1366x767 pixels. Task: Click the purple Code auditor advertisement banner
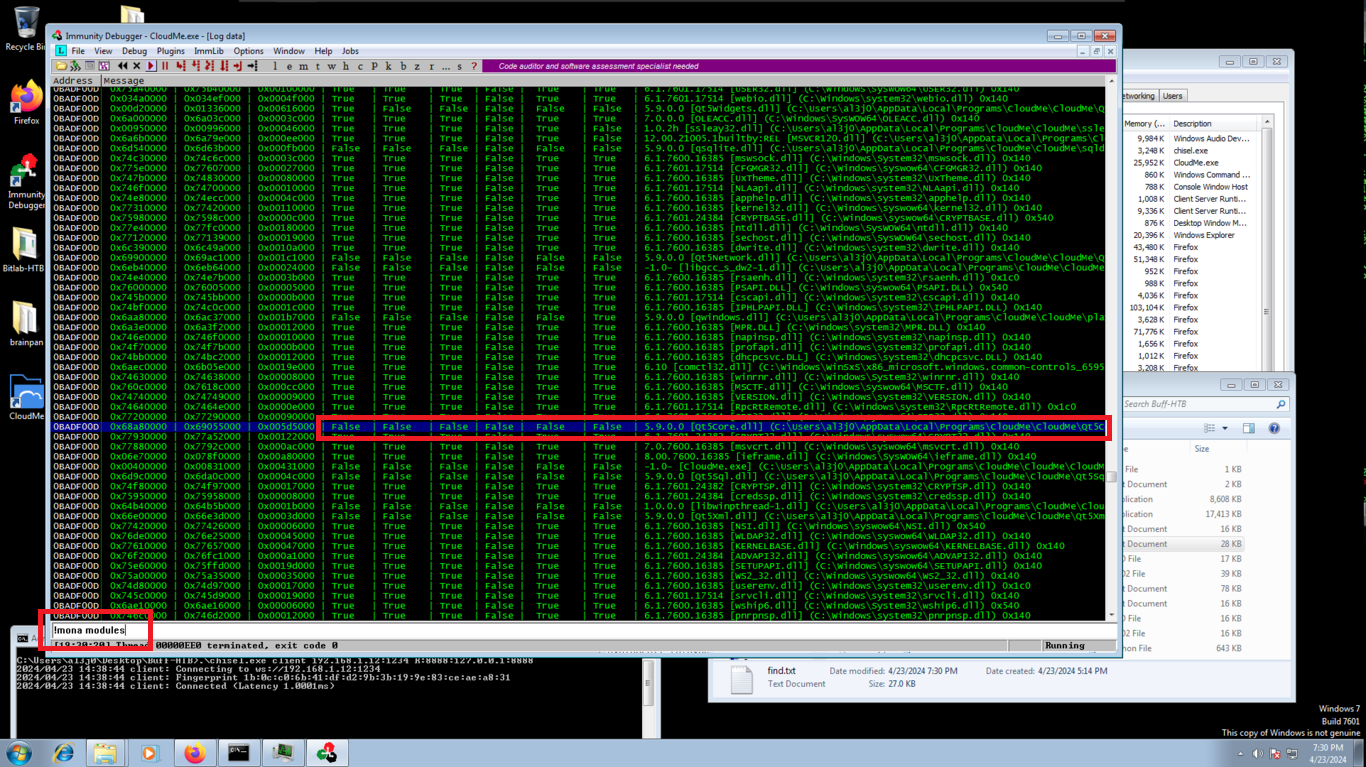click(800, 66)
